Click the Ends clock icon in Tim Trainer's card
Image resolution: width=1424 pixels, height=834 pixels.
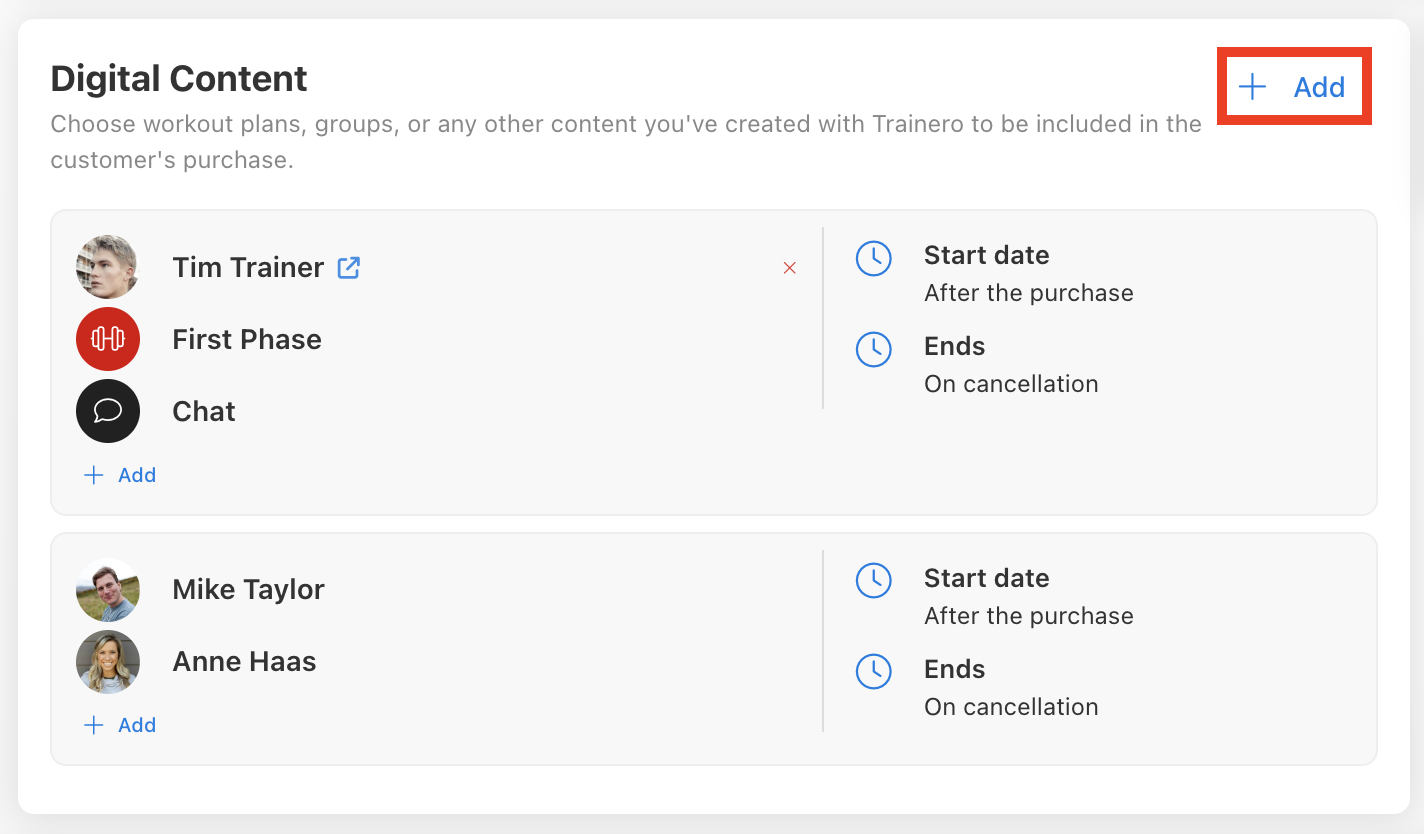tap(874, 349)
